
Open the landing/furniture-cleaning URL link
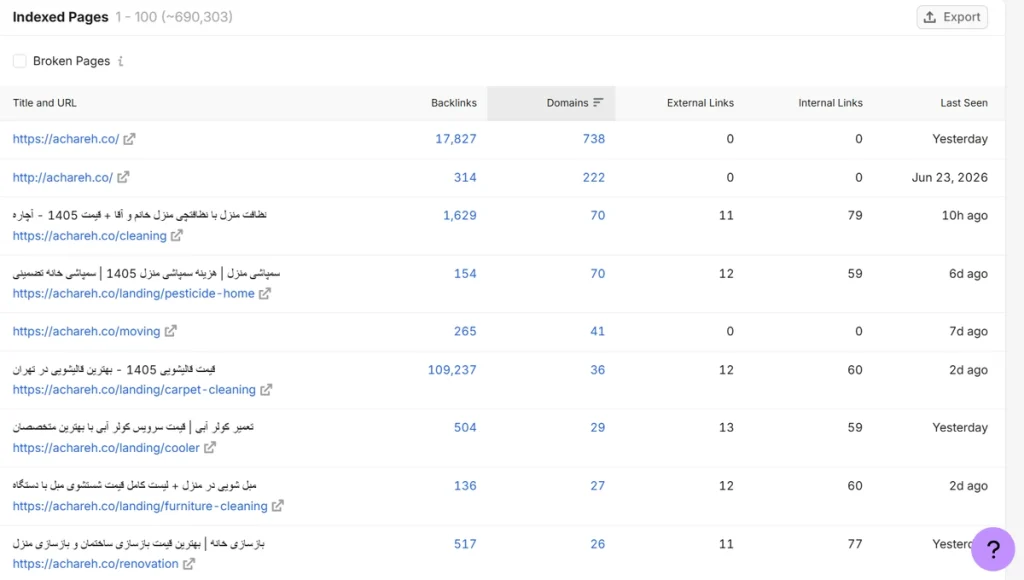[140, 506]
